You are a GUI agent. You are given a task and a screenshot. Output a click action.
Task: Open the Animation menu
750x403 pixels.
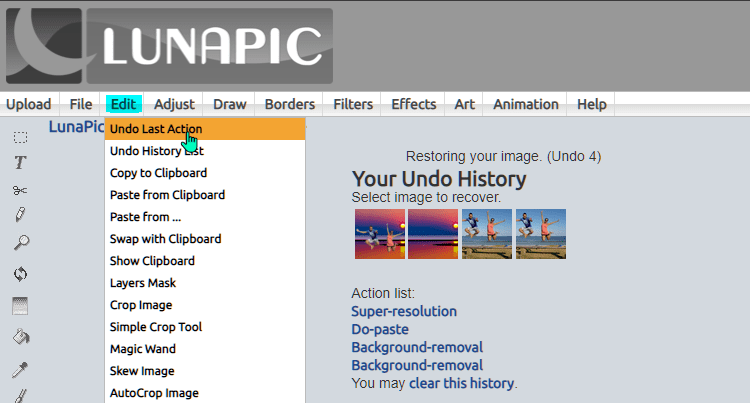526,104
